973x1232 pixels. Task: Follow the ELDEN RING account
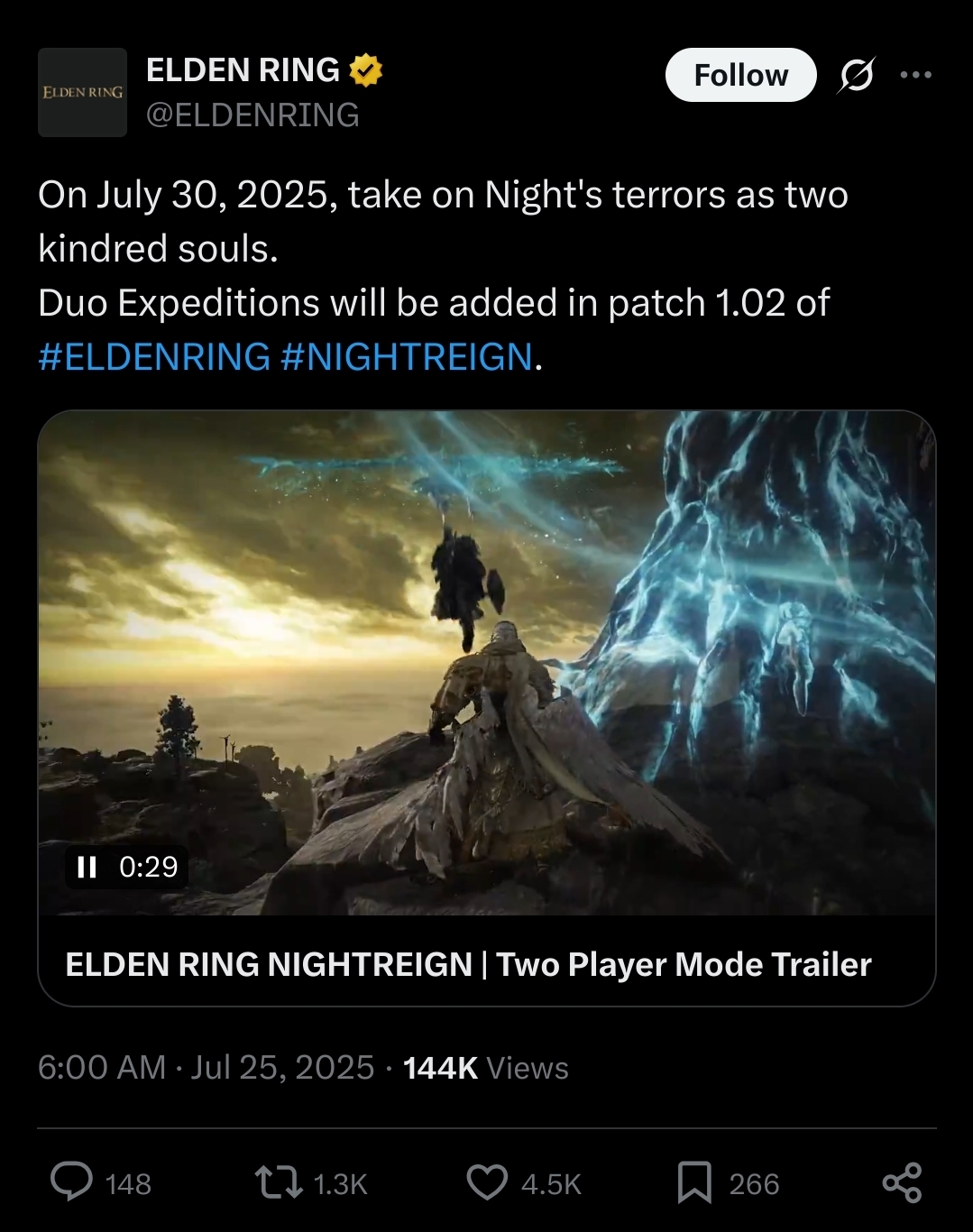pyautogui.click(x=741, y=75)
